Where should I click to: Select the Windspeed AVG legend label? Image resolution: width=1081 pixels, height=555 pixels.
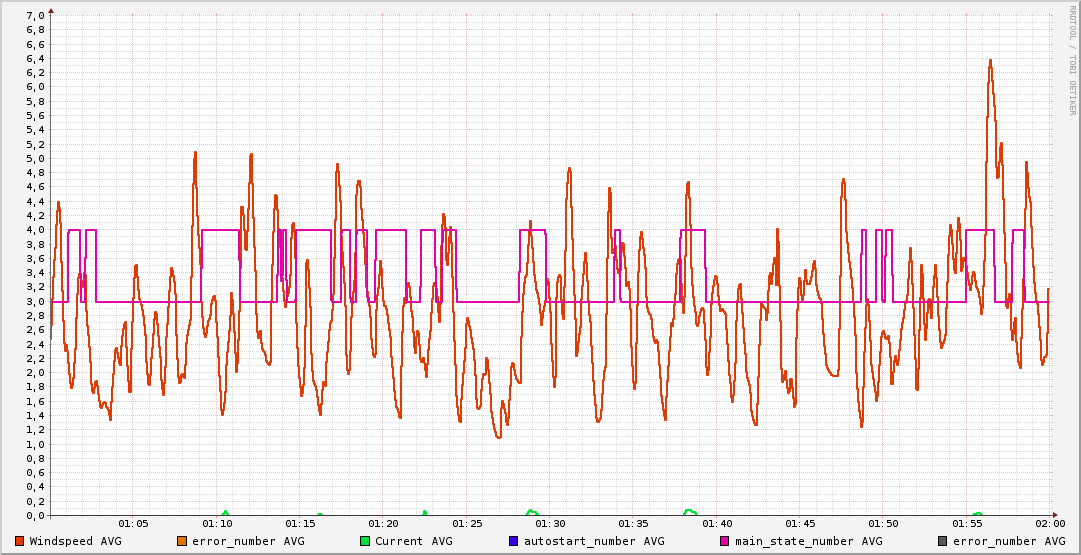(75, 541)
